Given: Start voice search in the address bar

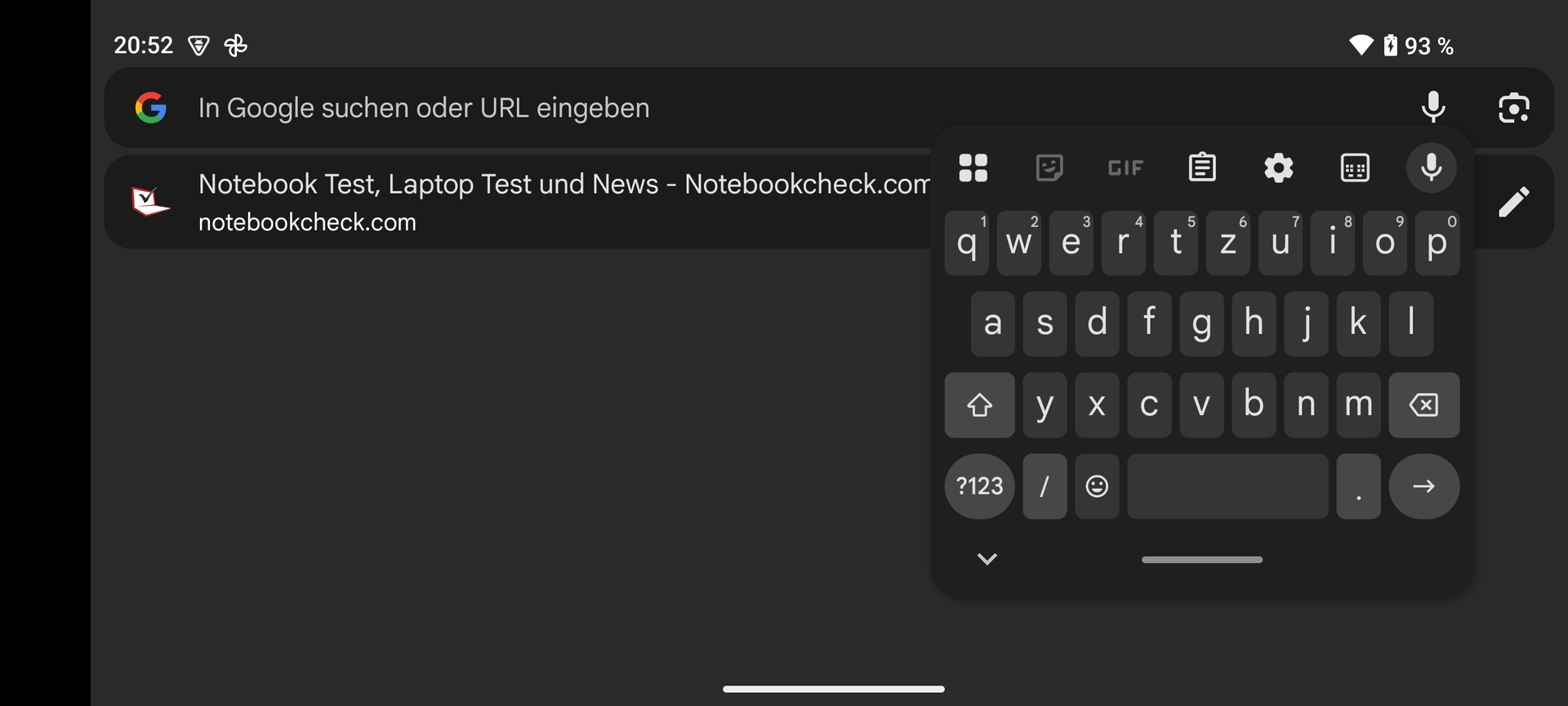Looking at the screenshot, I should (x=1433, y=108).
